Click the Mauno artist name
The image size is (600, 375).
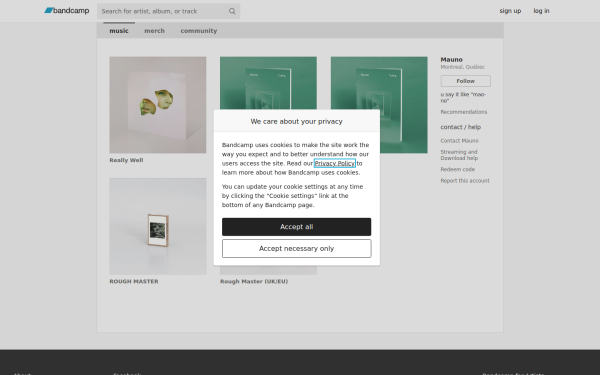(x=452, y=60)
